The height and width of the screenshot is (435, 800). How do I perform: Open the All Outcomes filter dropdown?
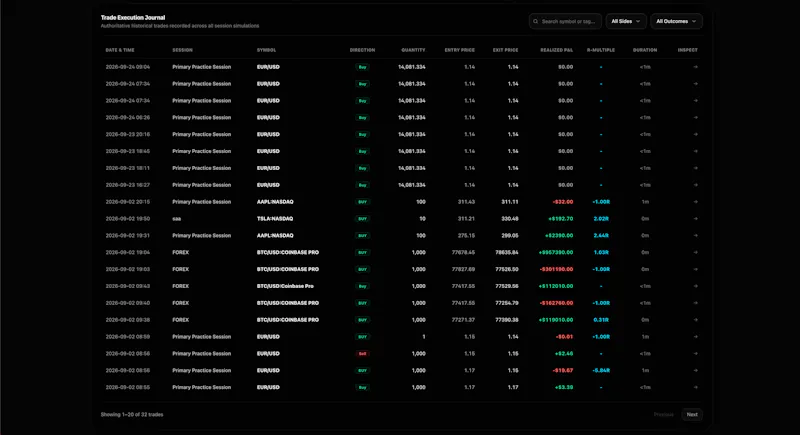coord(676,21)
